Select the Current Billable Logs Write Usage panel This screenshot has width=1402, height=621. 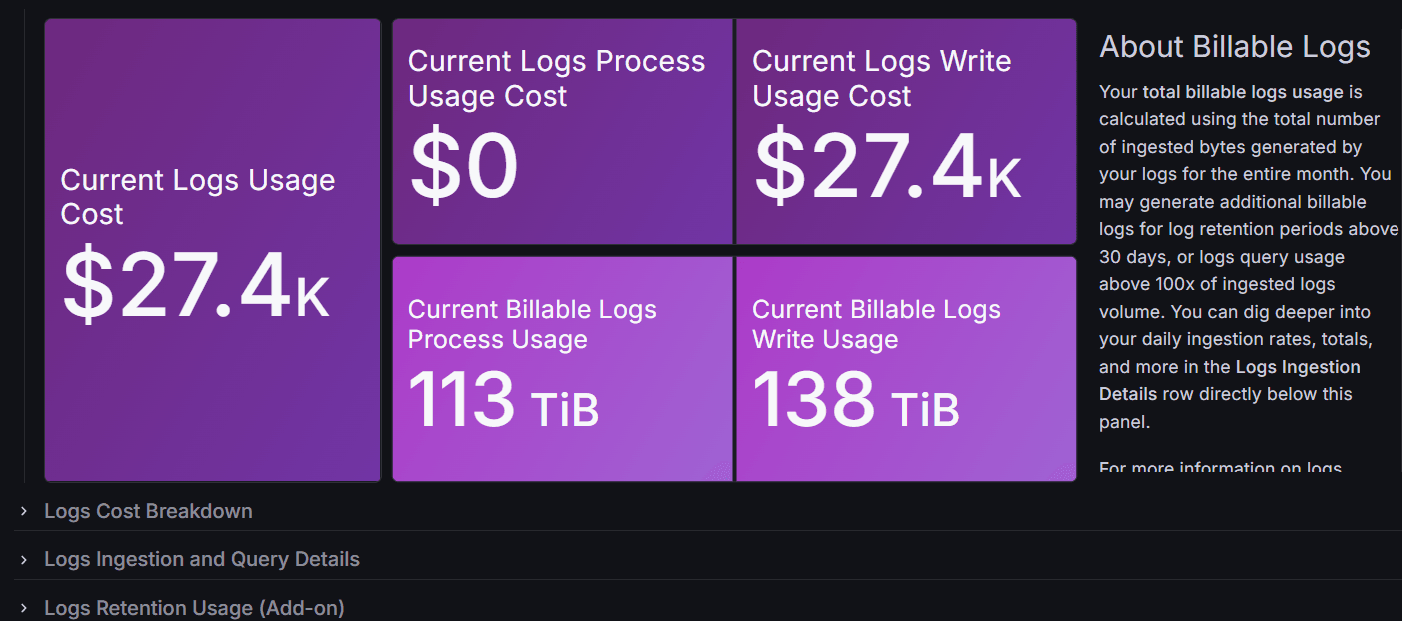(x=905, y=368)
